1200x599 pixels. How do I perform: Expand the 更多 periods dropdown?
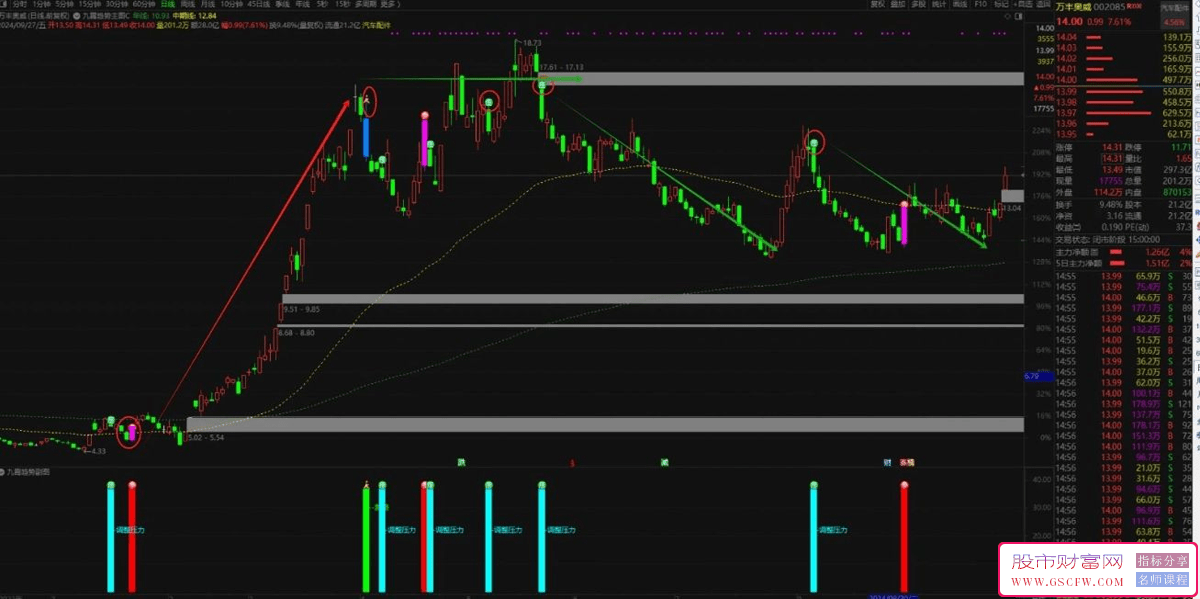pos(388,5)
